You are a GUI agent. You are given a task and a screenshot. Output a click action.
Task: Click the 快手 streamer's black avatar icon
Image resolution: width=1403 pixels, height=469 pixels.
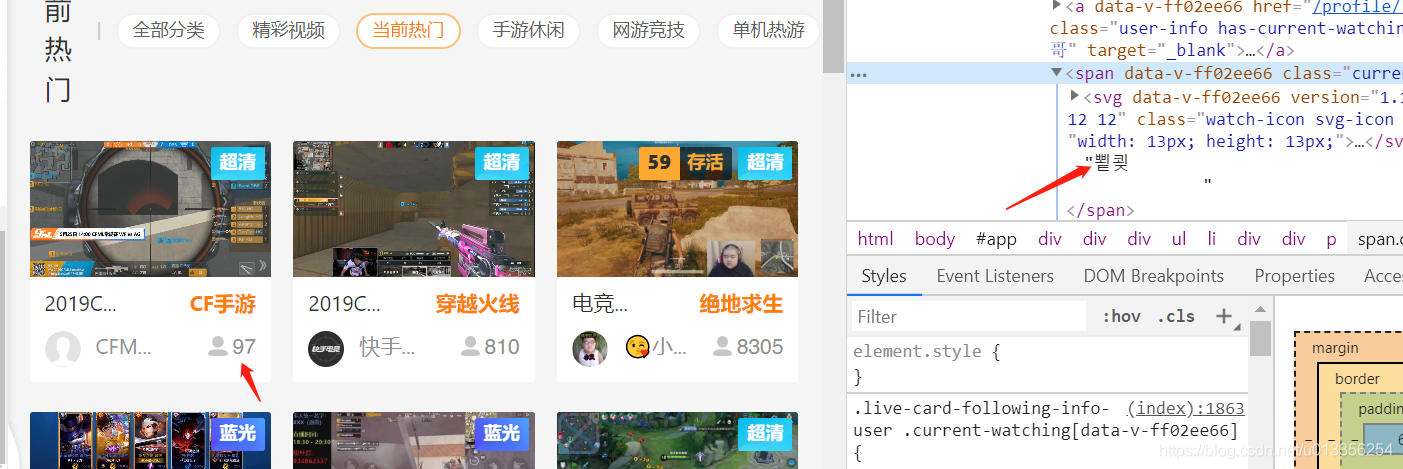(x=326, y=348)
